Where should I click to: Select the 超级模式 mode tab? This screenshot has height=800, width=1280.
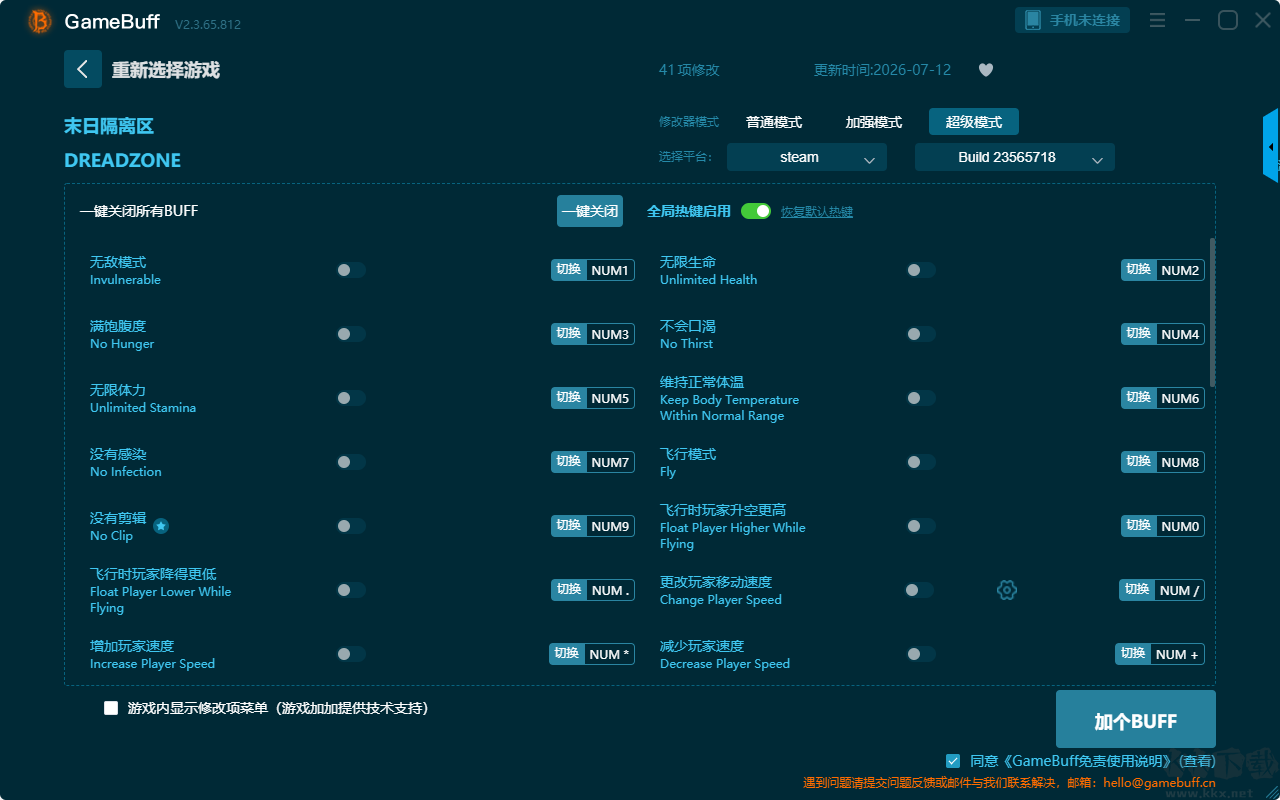point(974,122)
